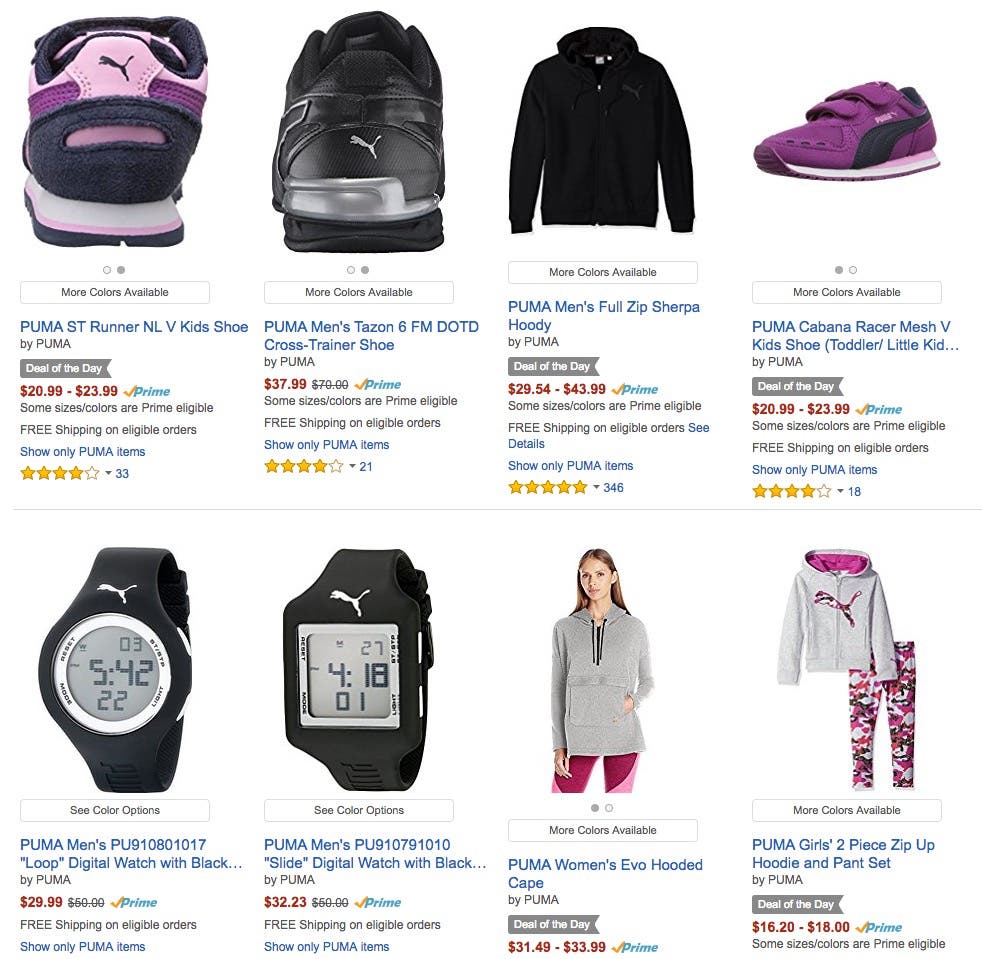Viewport: 982px width, 959px height.
Task: Click the Prime logo beside Loop watch price
Action: (134, 902)
